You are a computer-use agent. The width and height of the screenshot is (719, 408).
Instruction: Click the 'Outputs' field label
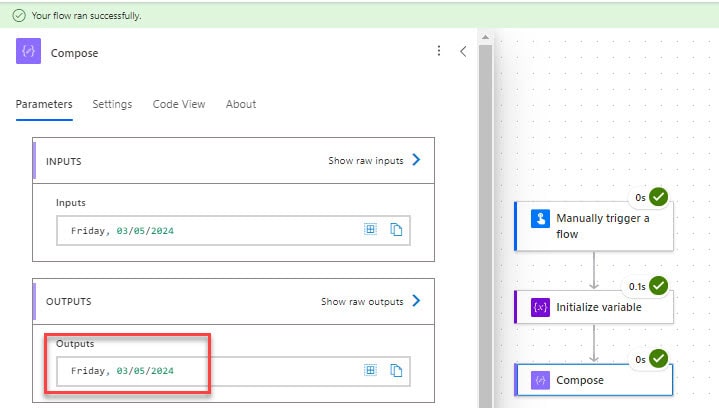pyautogui.click(x=75, y=343)
